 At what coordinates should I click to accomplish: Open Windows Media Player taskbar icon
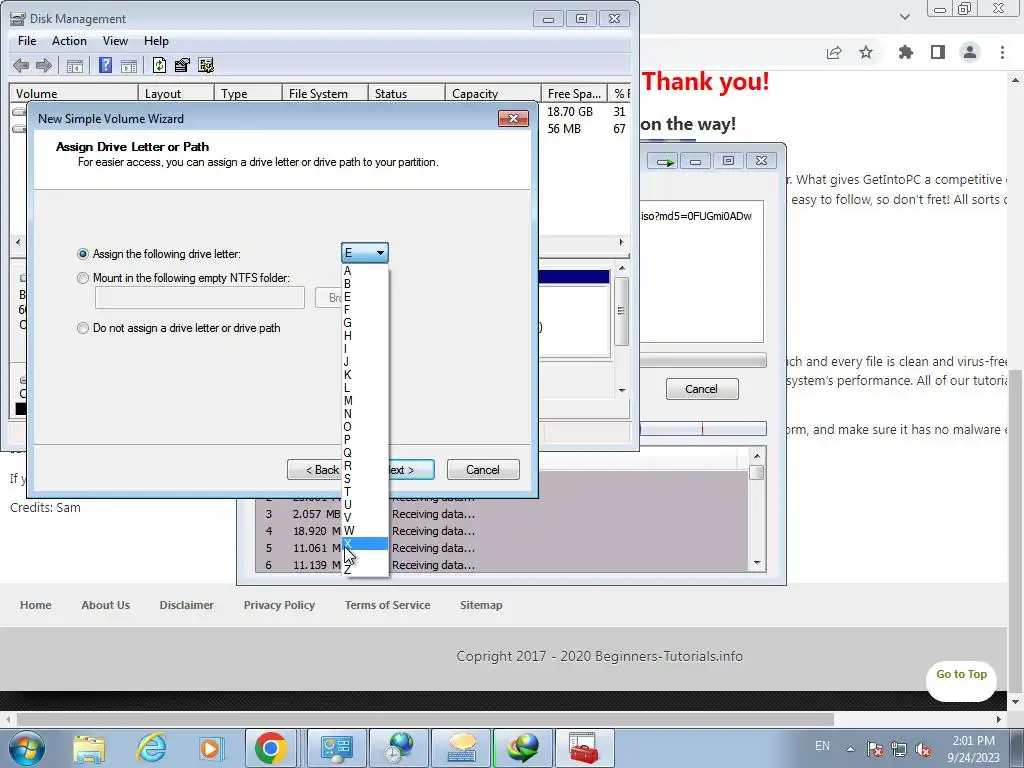(x=210, y=748)
